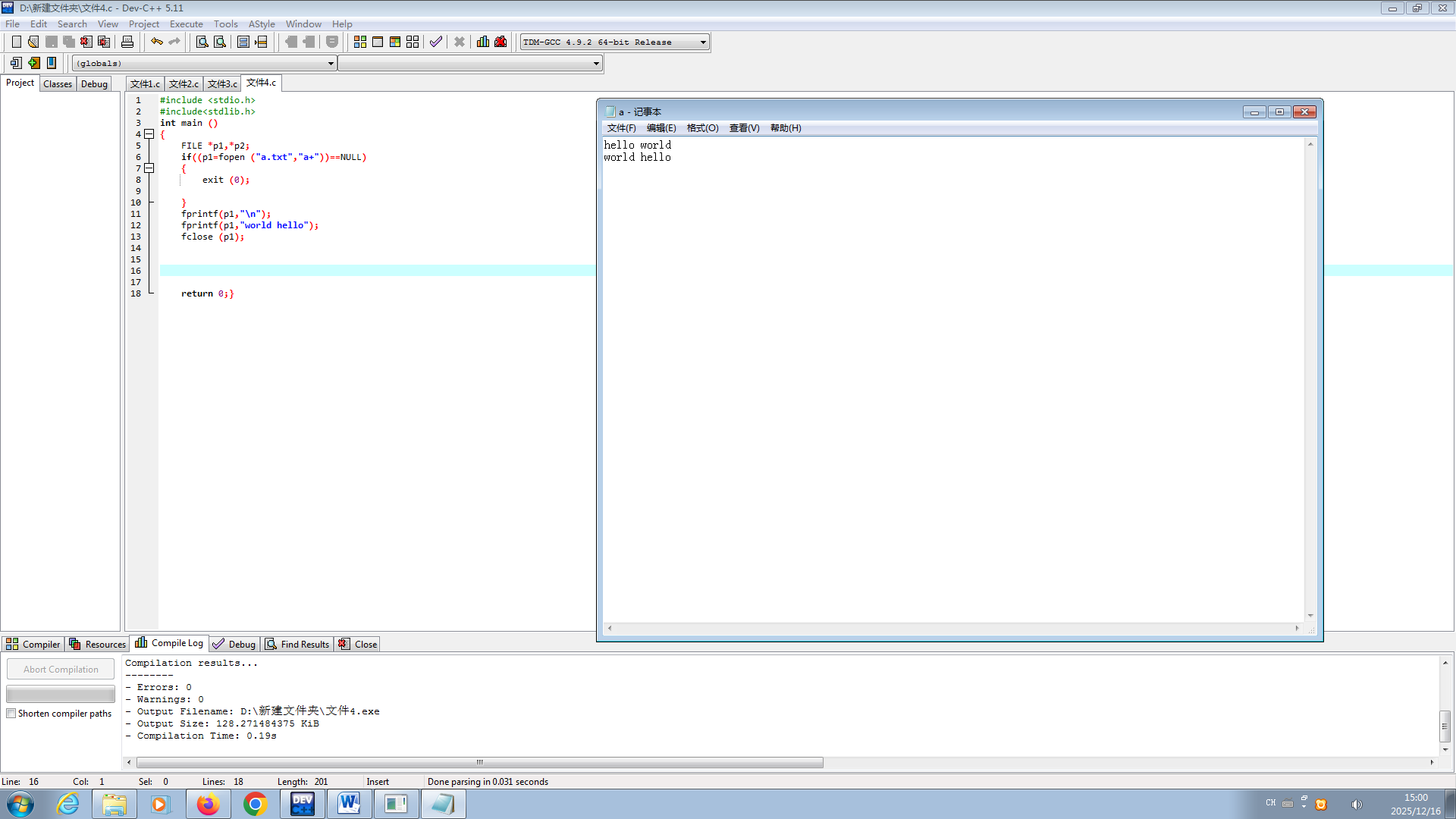Expand the (globals) scope dropdown
The image size is (1456, 819).
click(331, 64)
